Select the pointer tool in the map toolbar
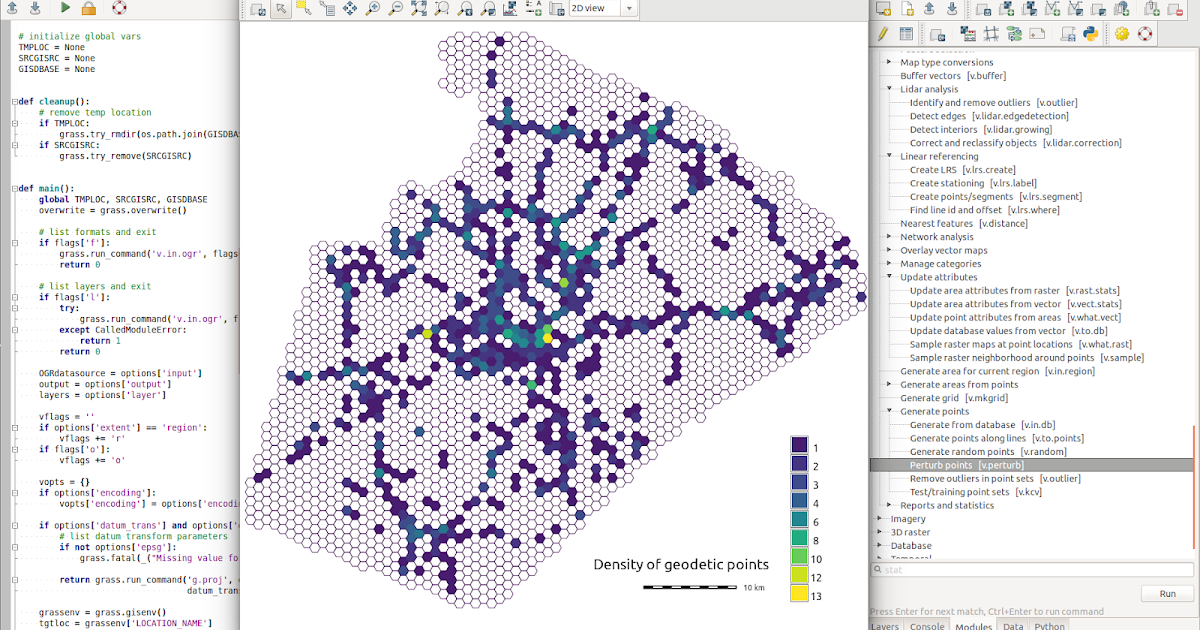The width and height of the screenshot is (1200, 630). (x=283, y=8)
